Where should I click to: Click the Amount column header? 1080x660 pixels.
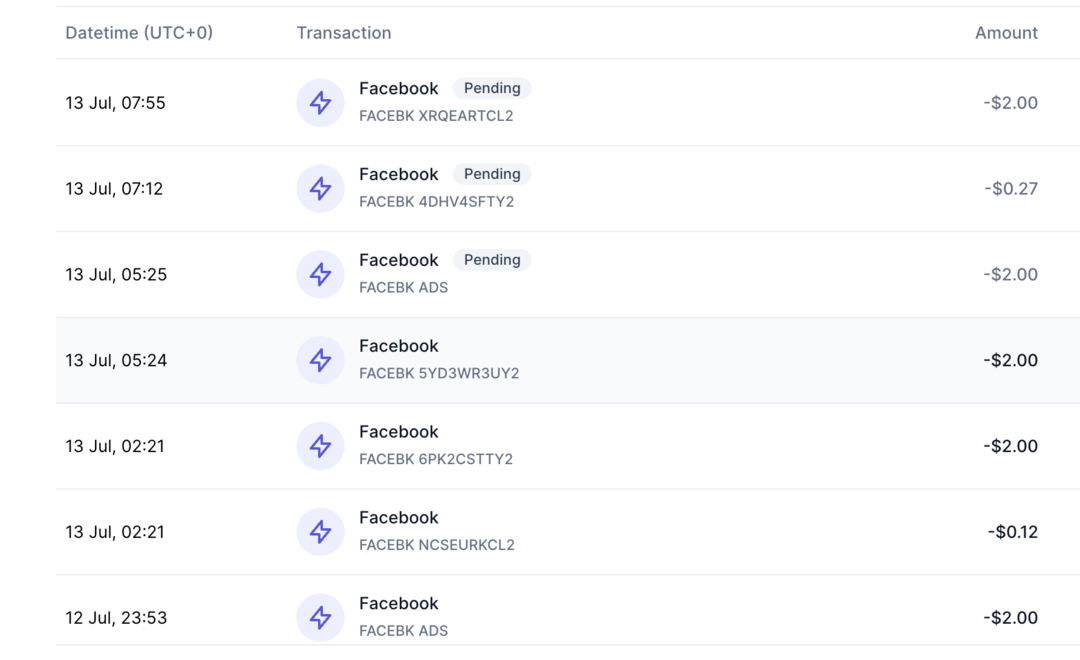(x=1006, y=33)
